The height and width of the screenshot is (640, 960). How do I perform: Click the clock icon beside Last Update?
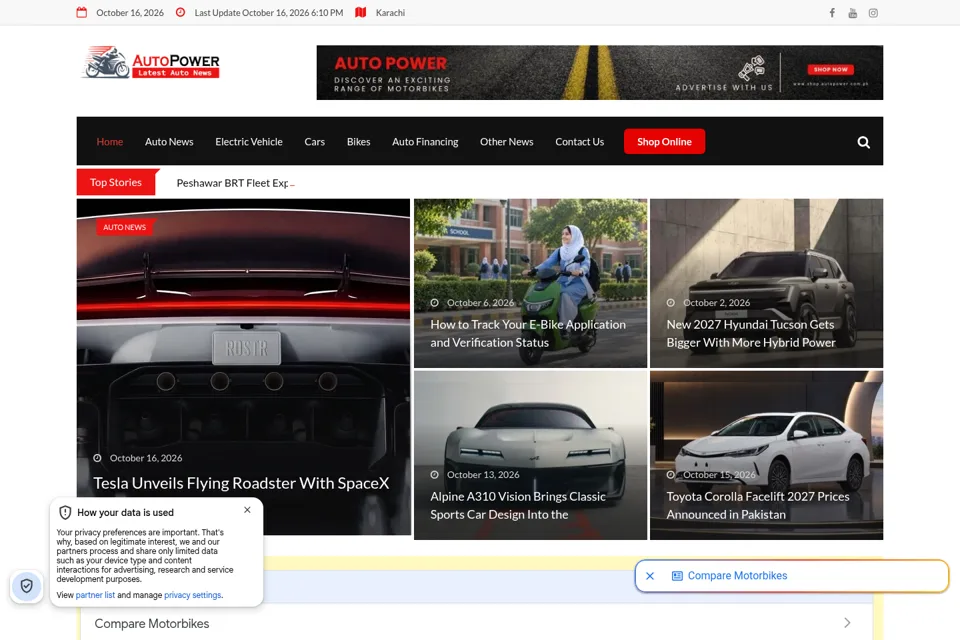tap(180, 12)
